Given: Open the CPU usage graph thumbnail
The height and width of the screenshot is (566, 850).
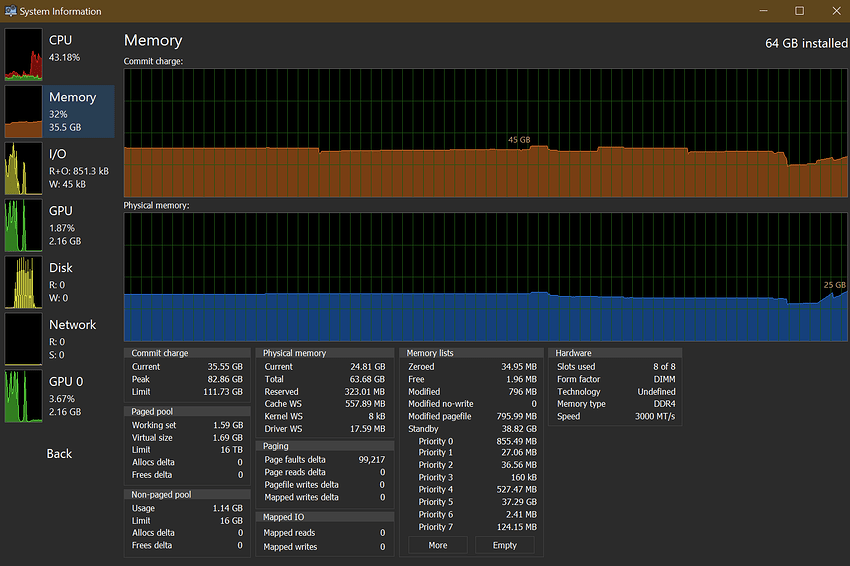Looking at the screenshot, I should click(x=24, y=54).
